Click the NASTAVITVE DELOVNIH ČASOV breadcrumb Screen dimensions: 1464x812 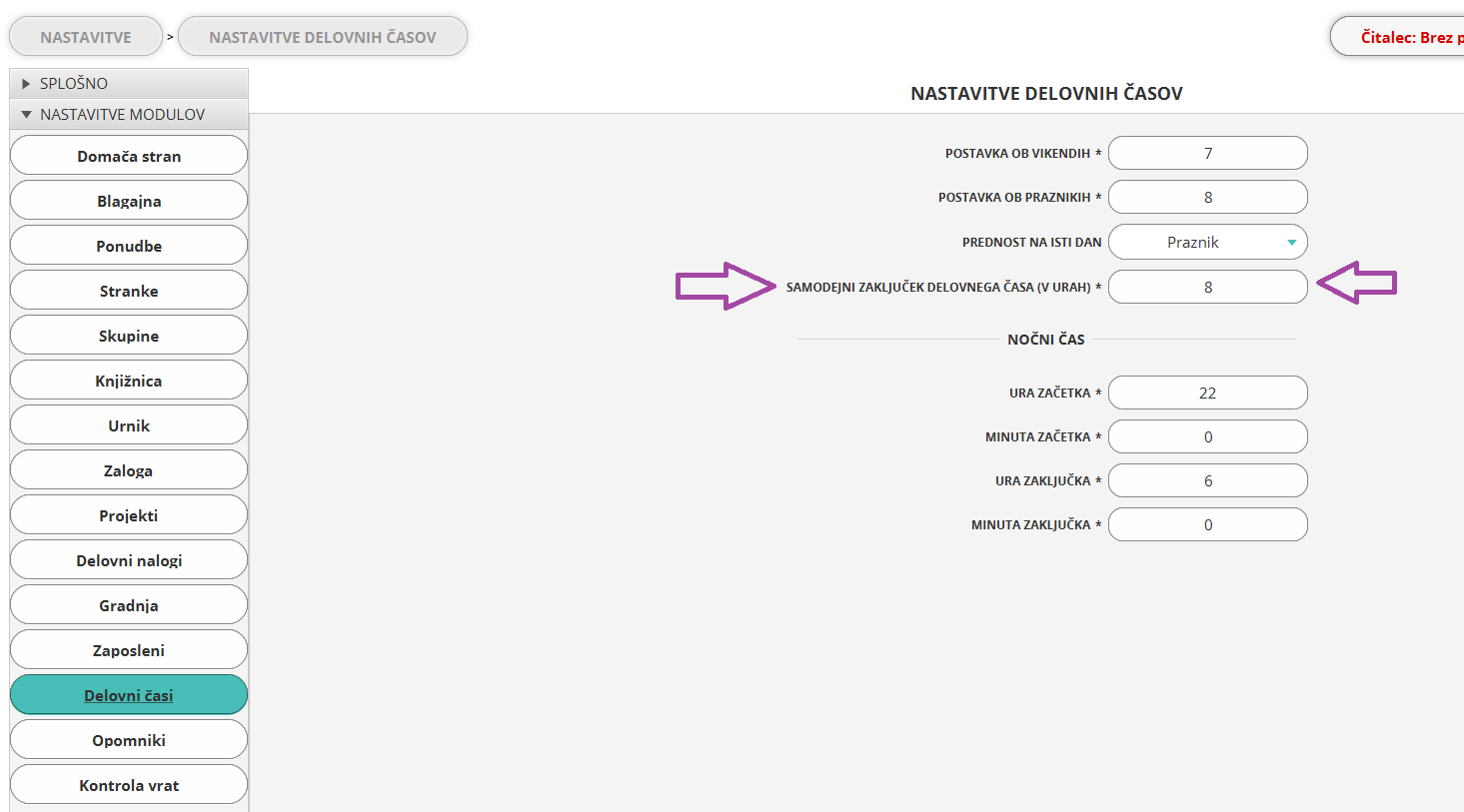coord(322,37)
